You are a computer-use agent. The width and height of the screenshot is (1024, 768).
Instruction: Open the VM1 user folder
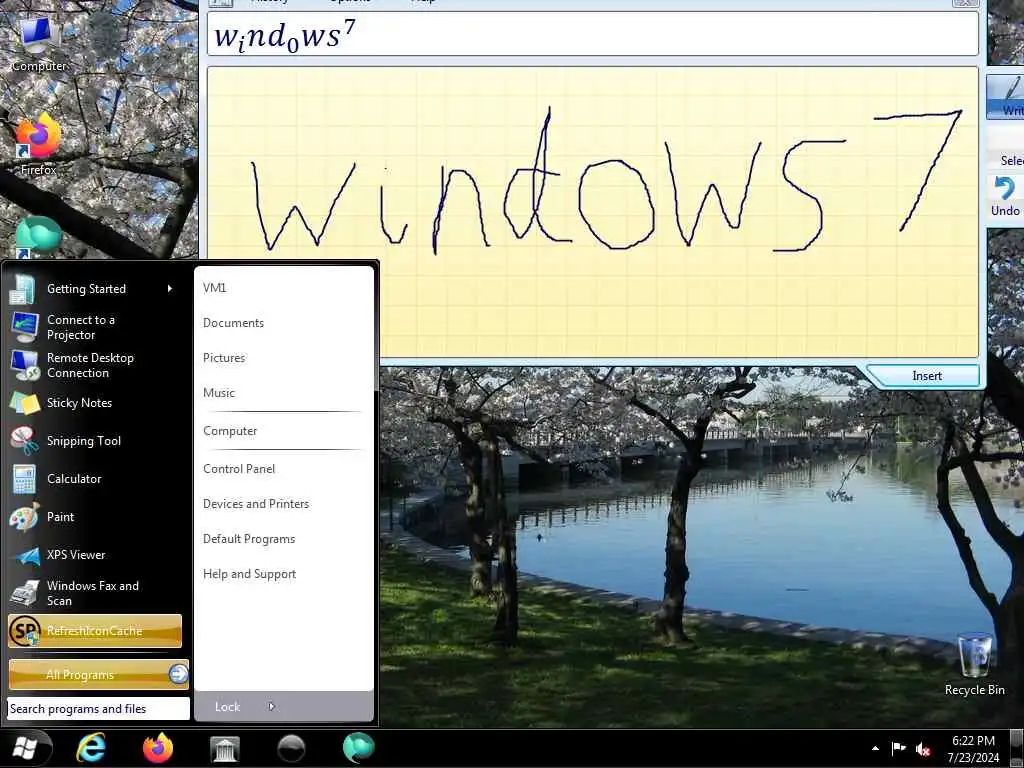214,288
